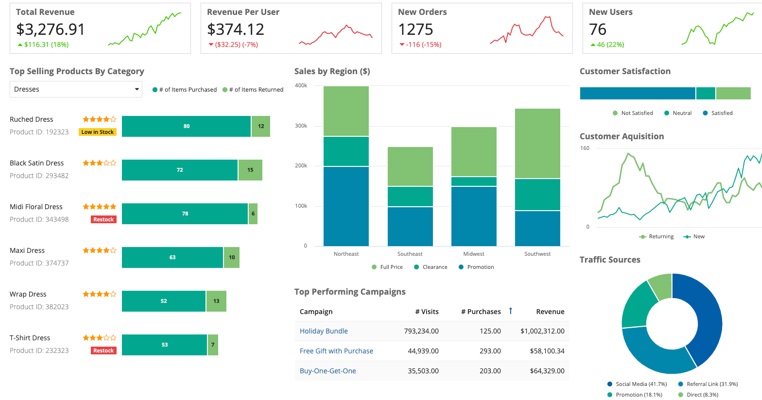Viewport: 762px width, 400px height.
Task: Sort campaigns by Revenue column header
Action: [549, 312]
